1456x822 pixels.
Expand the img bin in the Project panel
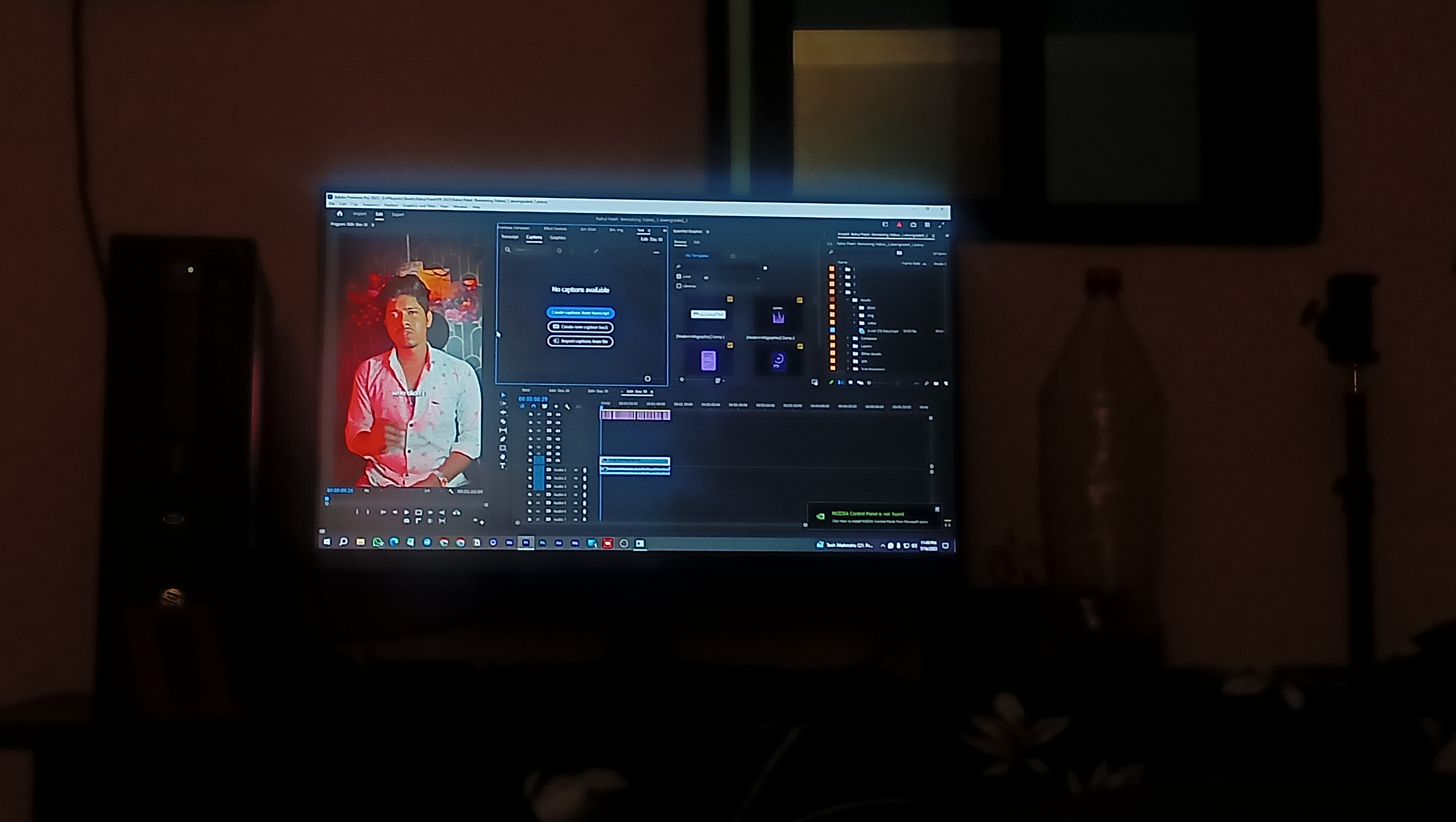[x=855, y=315]
